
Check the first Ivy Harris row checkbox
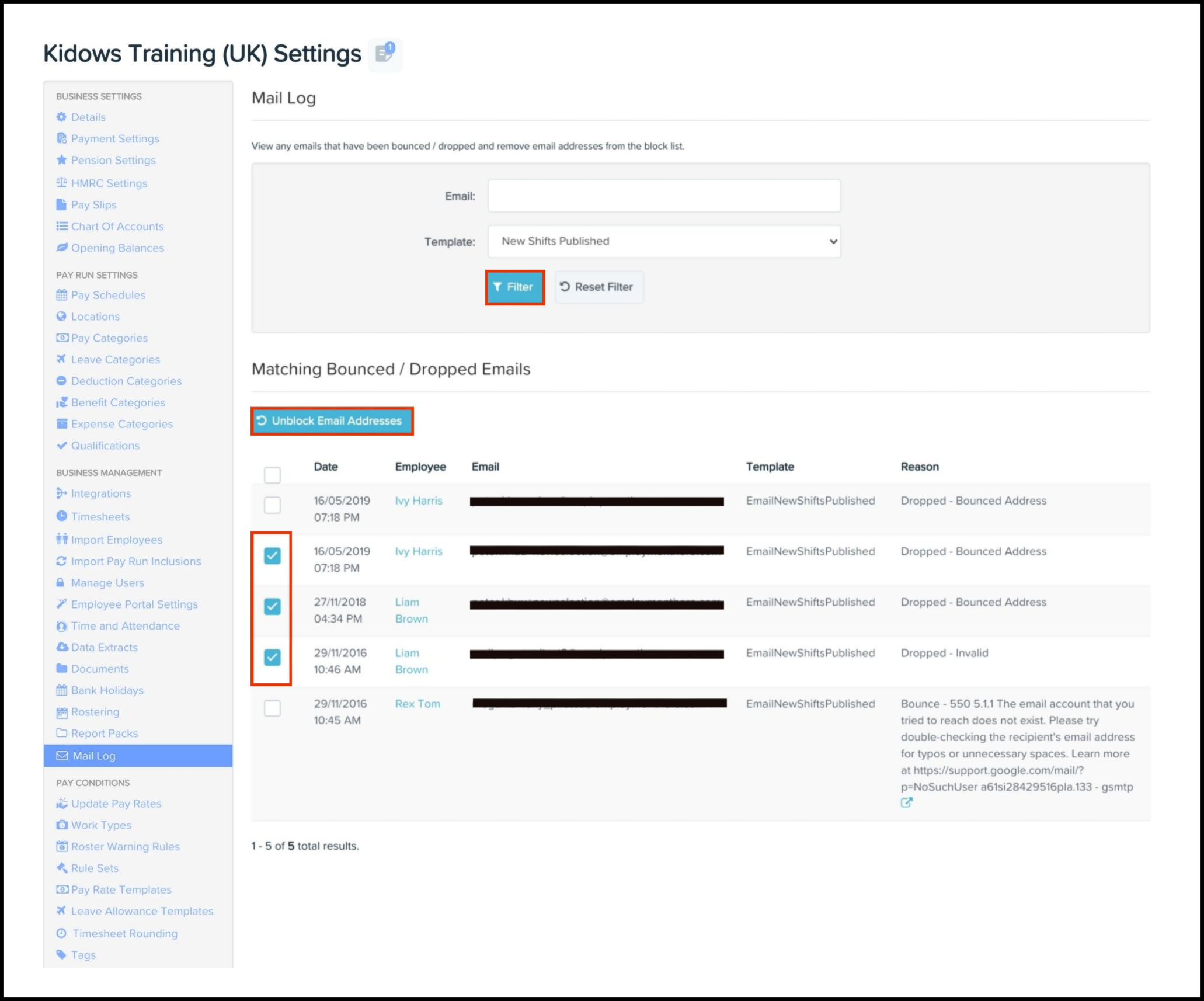click(272, 505)
